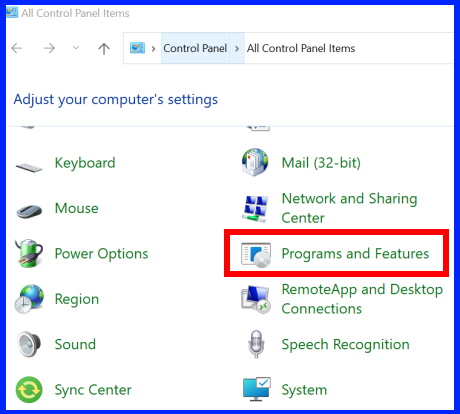Click the System monitor icon
Screen dimensions: 460x414
coord(257,389)
